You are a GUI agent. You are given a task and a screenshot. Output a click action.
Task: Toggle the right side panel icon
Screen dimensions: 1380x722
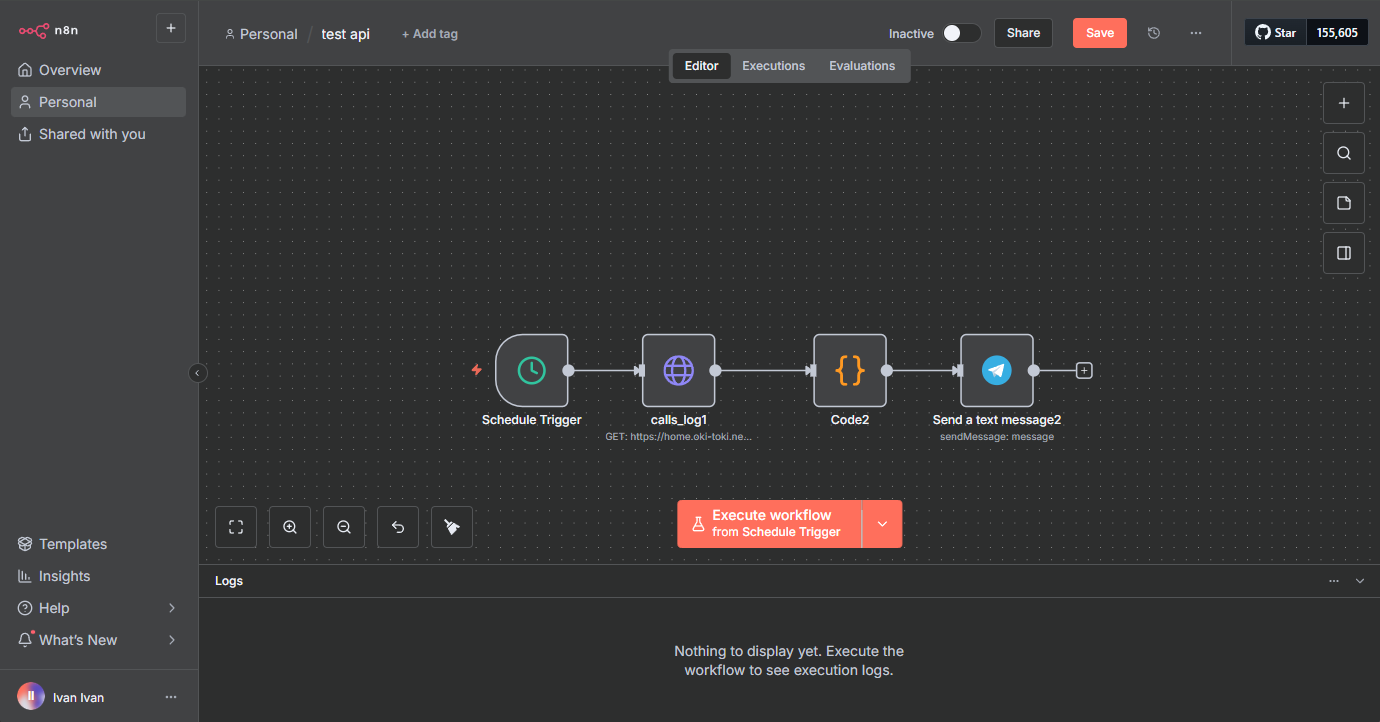[1344, 253]
